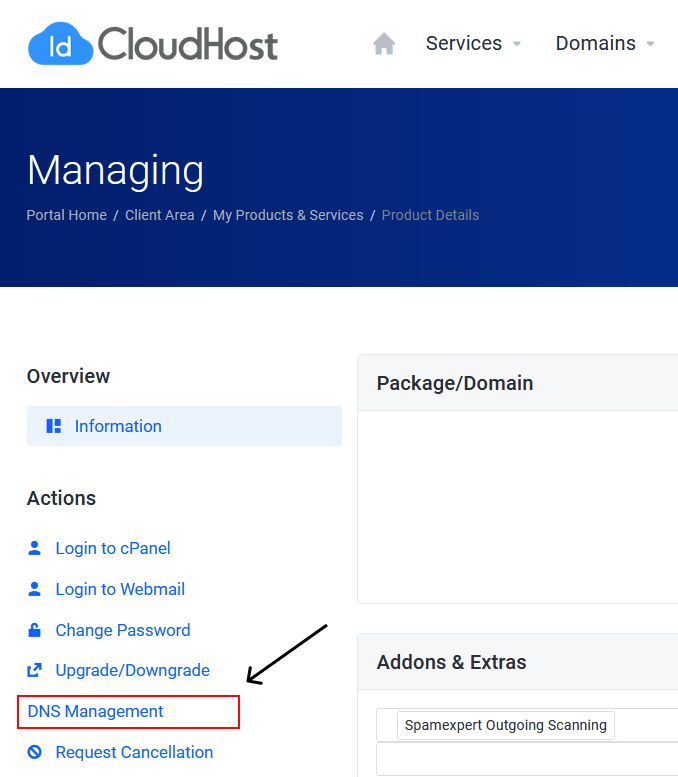The height and width of the screenshot is (777, 678).
Task: Click the CloudHost cloud logo
Action: (x=60, y=45)
